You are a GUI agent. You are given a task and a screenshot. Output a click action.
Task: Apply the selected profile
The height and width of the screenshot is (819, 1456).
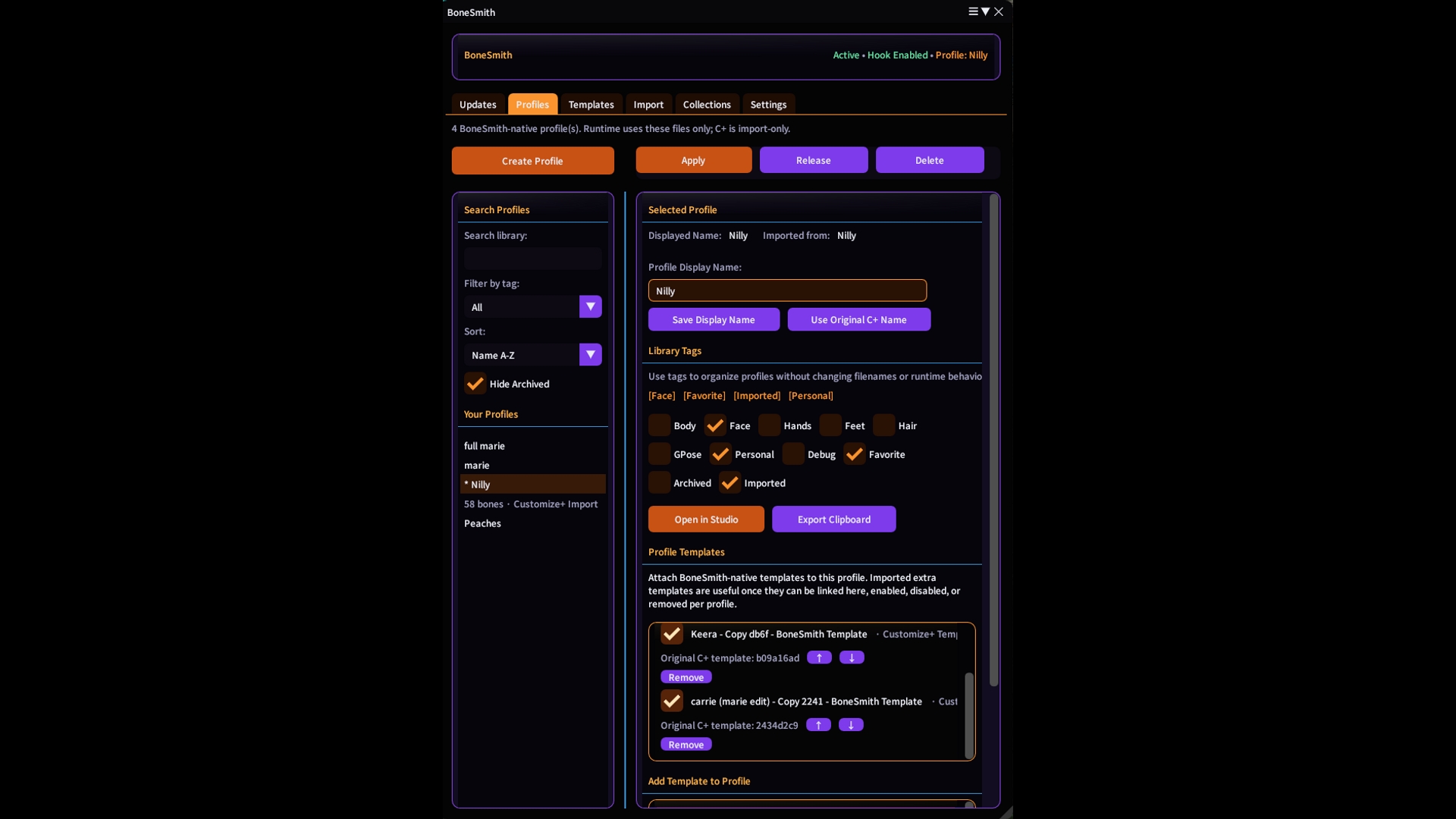pos(694,160)
